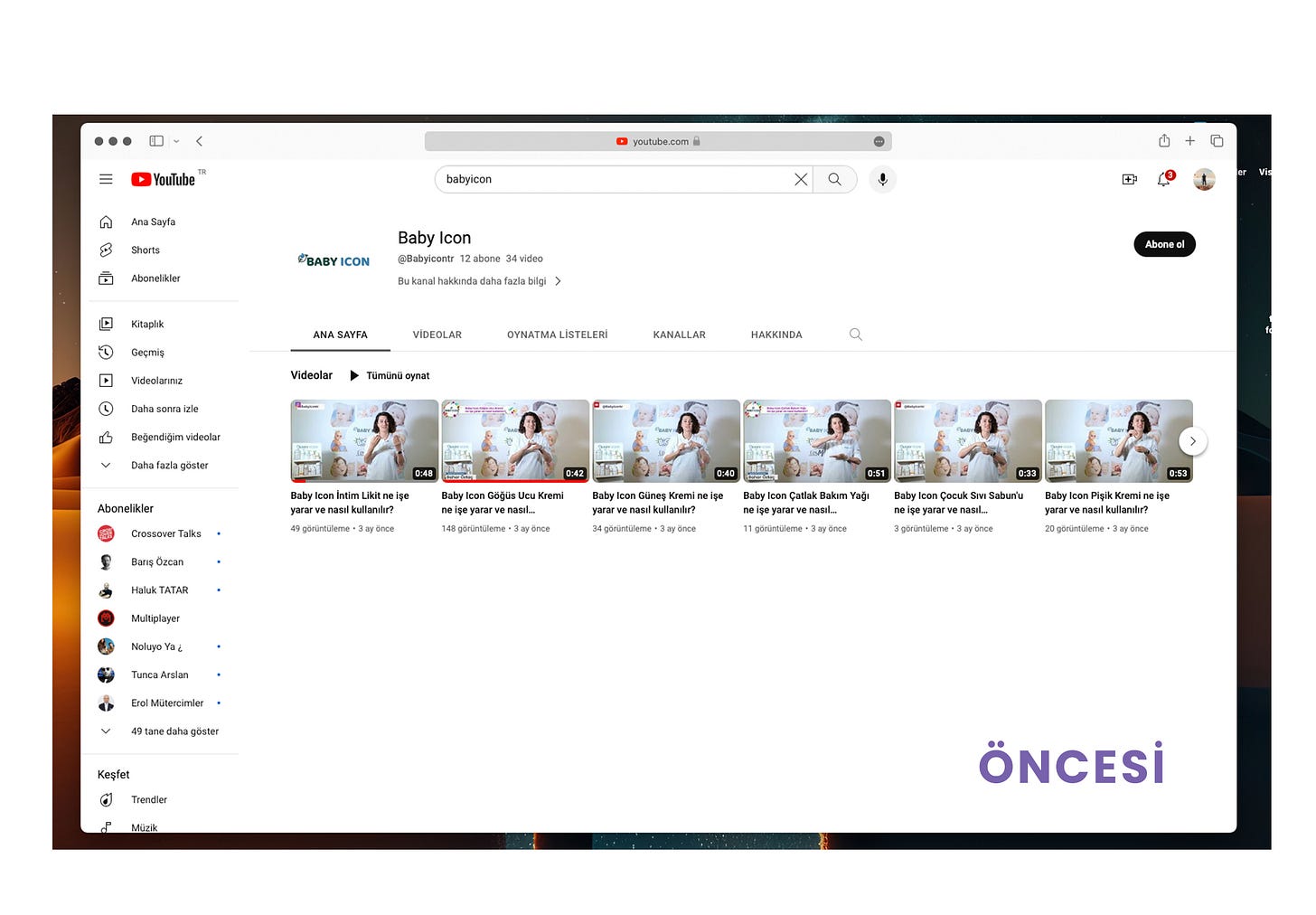The height and width of the screenshot is (915, 1316).
Task: Open Bu kanal hakkında daha fazla bilgi
Action: pos(480,281)
